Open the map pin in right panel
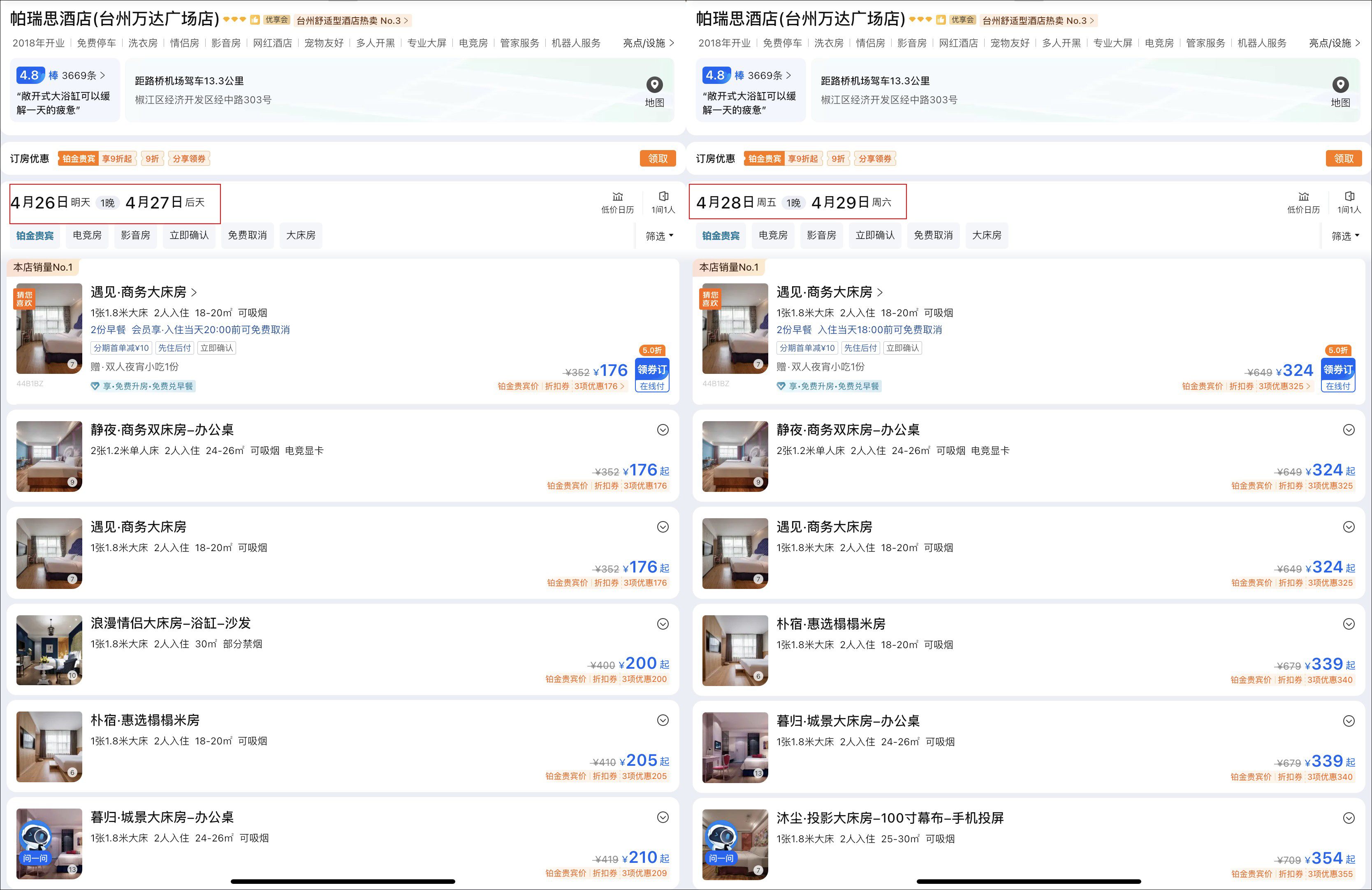The width and height of the screenshot is (1372, 890). [x=1340, y=85]
